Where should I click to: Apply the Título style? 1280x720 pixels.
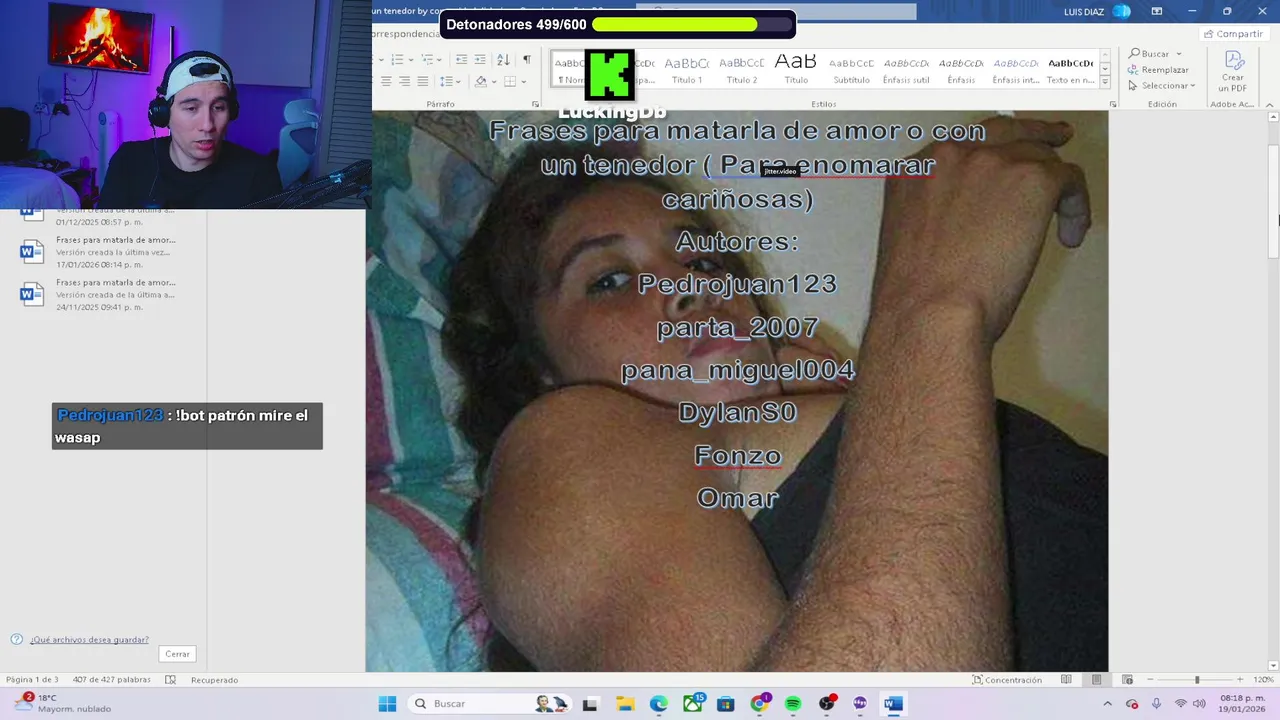point(796,69)
